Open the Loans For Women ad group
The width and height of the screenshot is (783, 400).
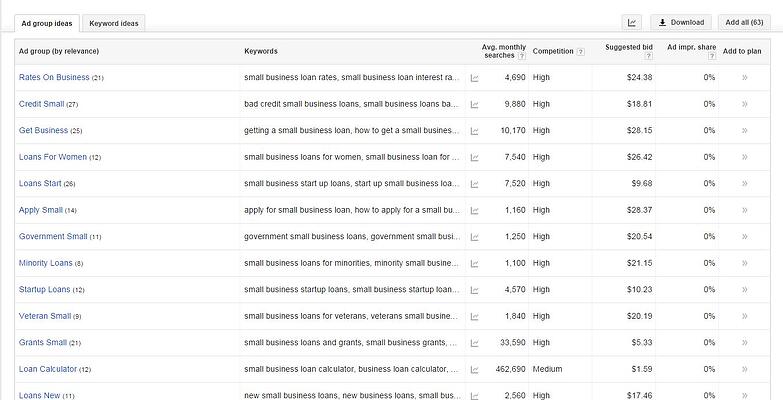(53, 157)
